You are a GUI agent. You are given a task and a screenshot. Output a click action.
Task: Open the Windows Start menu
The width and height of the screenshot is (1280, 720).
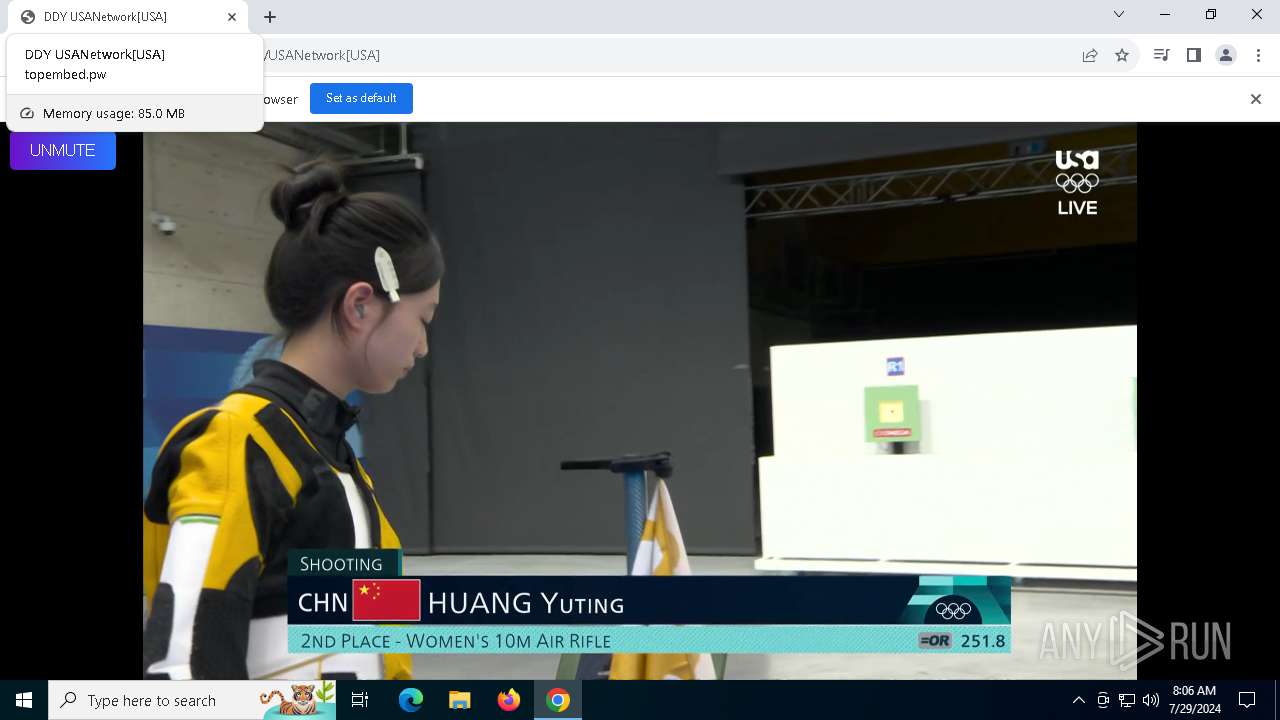24,700
